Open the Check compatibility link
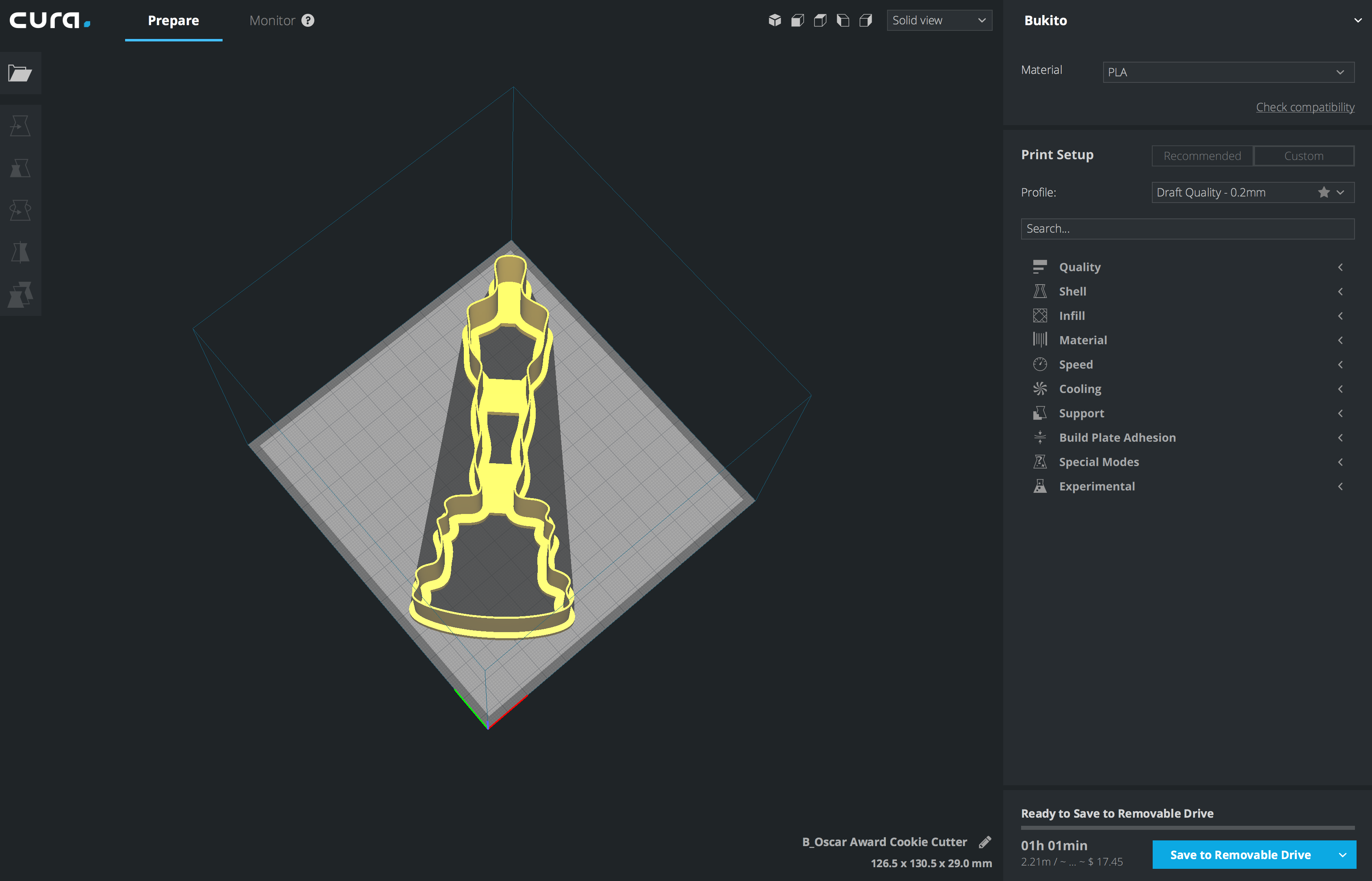The height and width of the screenshot is (881, 1372). (x=1305, y=107)
